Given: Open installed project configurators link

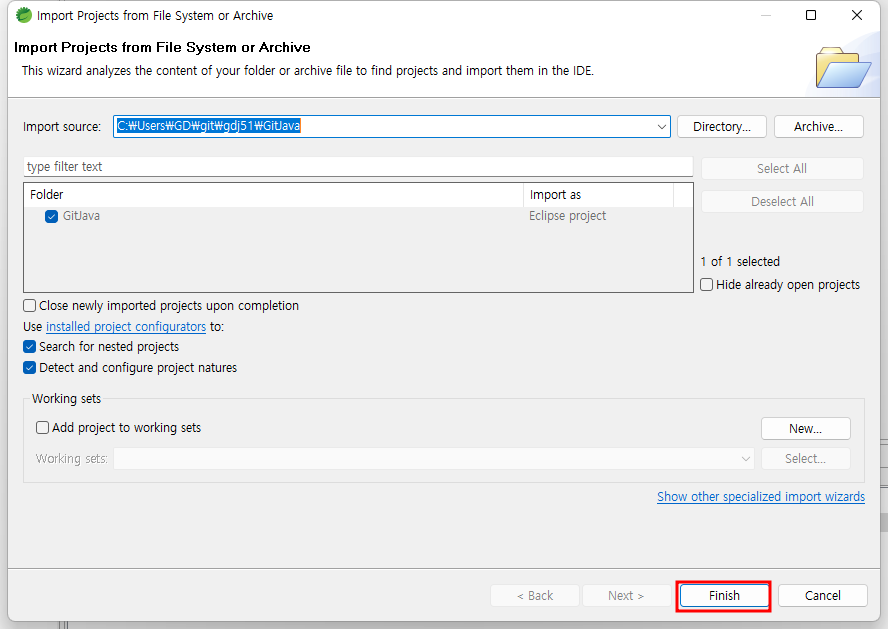Looking at the screenshot, I should pos(126,327).
